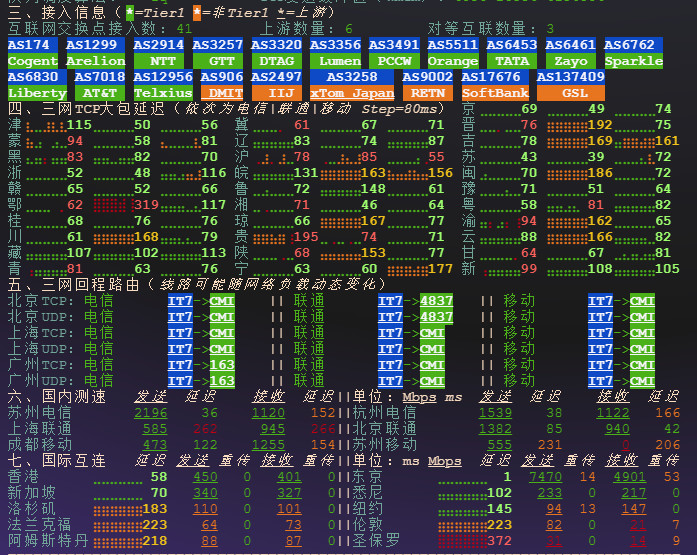Select the xTom Japan label
The width and height of the screenshot is (697, 555).
[x=352, y=93]
